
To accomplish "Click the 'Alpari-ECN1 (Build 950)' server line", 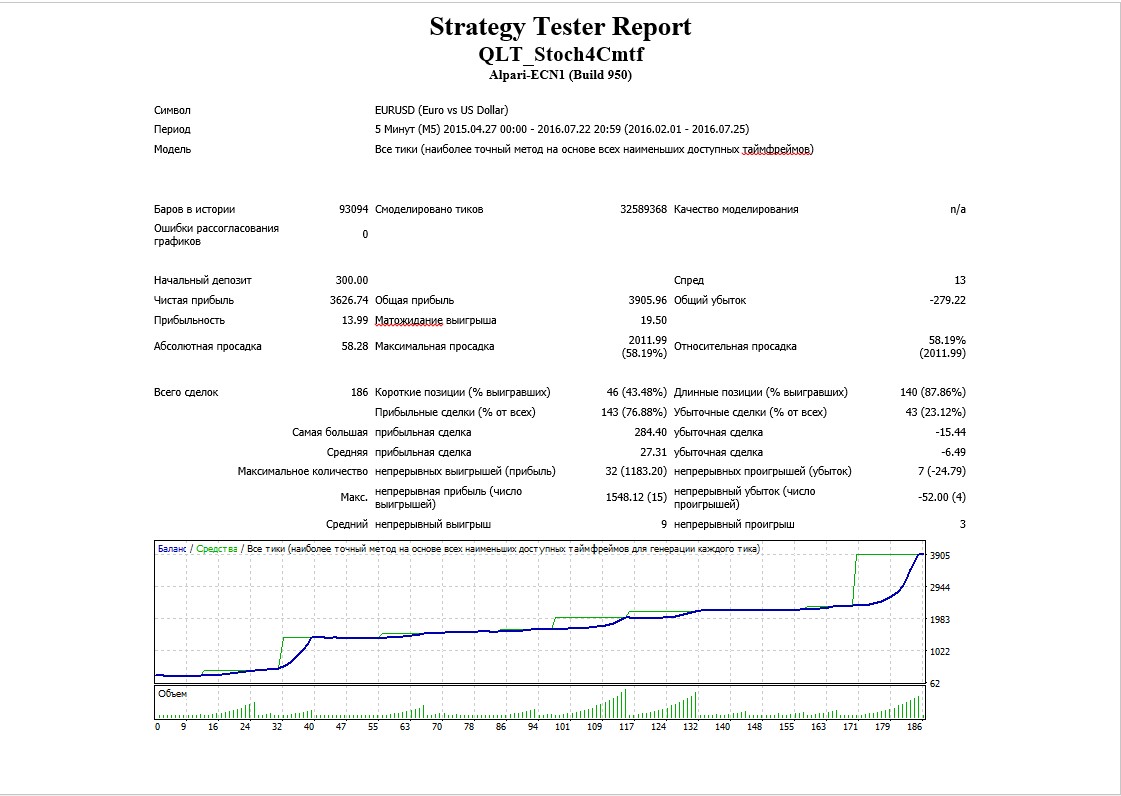I will tap(560, 74).
